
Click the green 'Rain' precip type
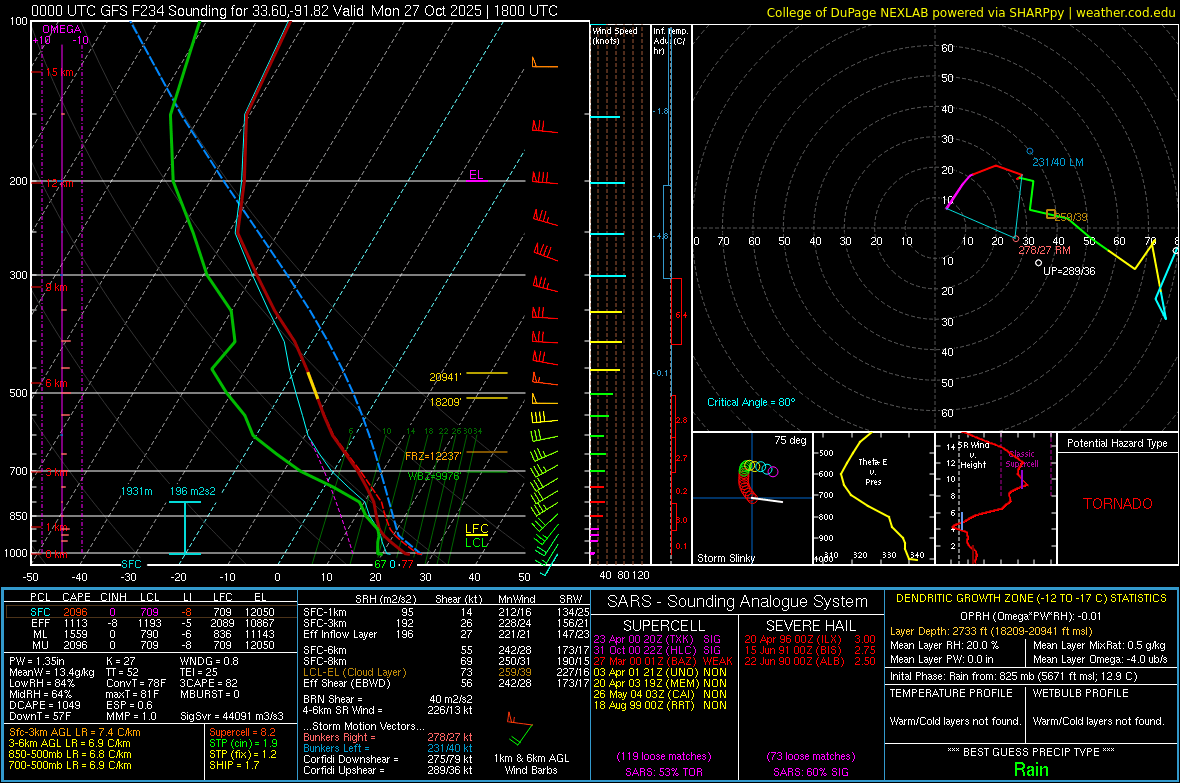coord(1031,769)
